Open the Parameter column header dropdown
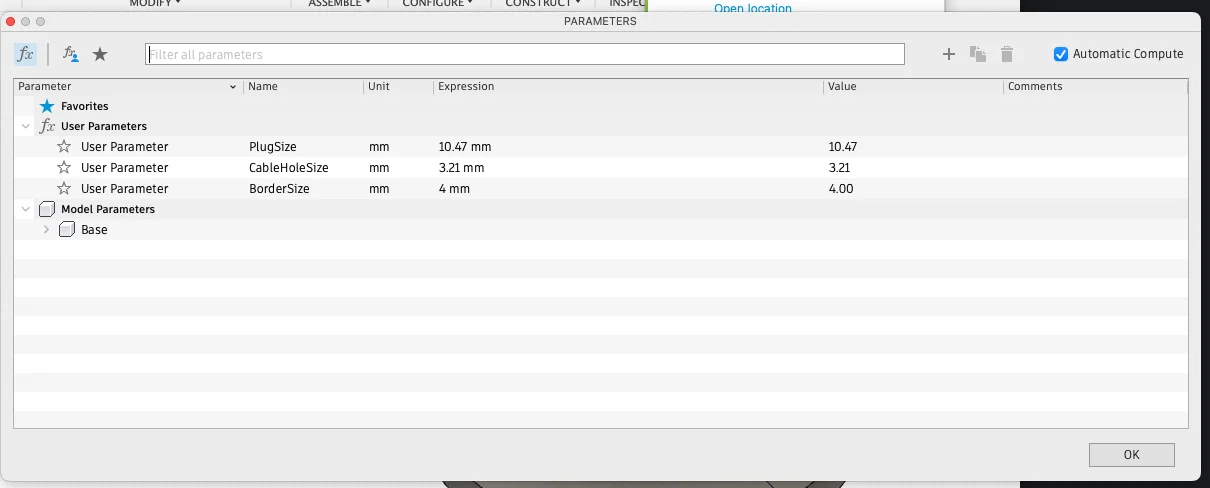Viewport: 1210px width, 488px height. point(233,87)
